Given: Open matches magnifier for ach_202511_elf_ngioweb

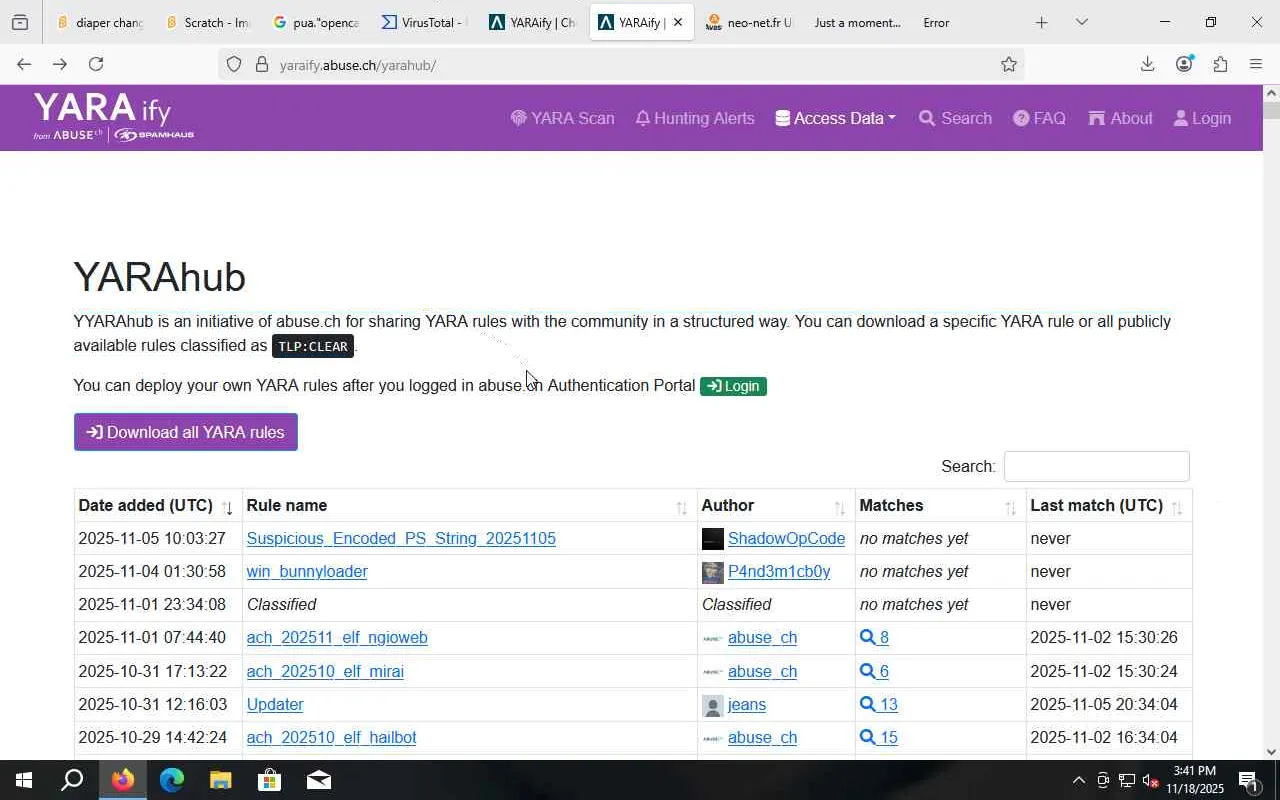Looking at the screenshot, I should [874, 638].
